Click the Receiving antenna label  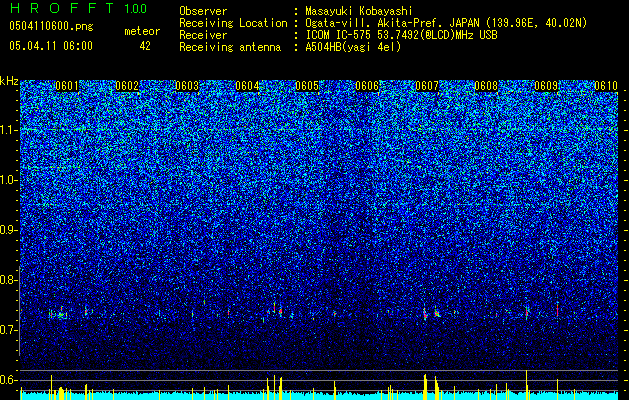[230, 47]
